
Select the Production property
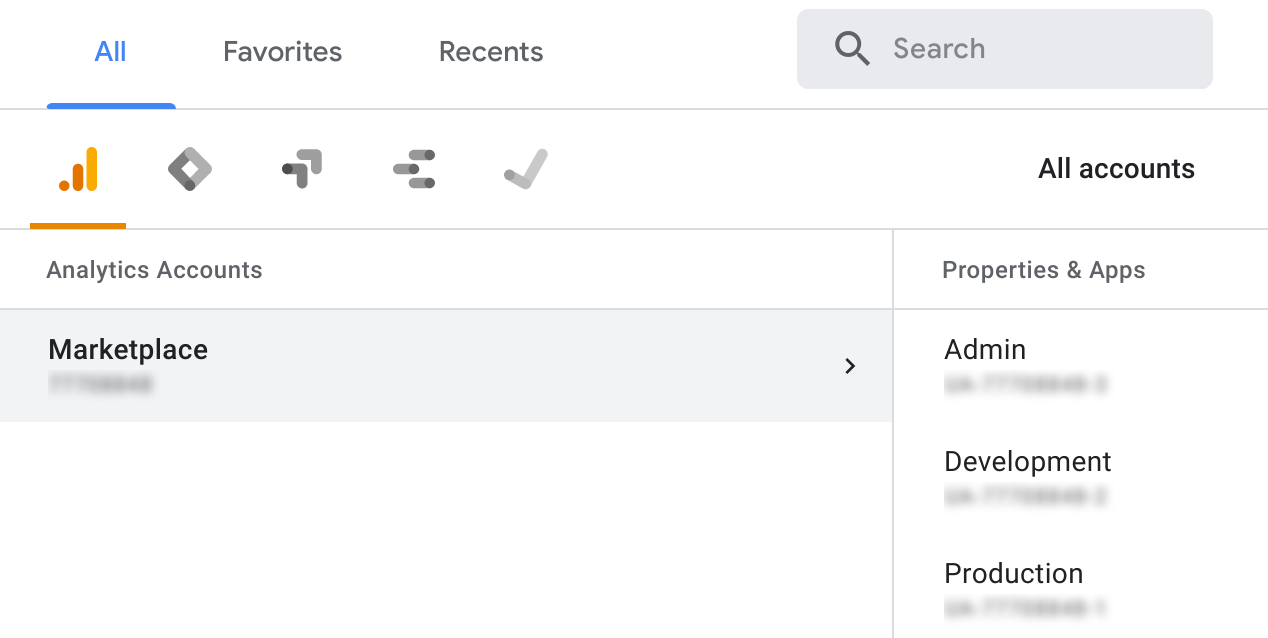point(1014,574)
